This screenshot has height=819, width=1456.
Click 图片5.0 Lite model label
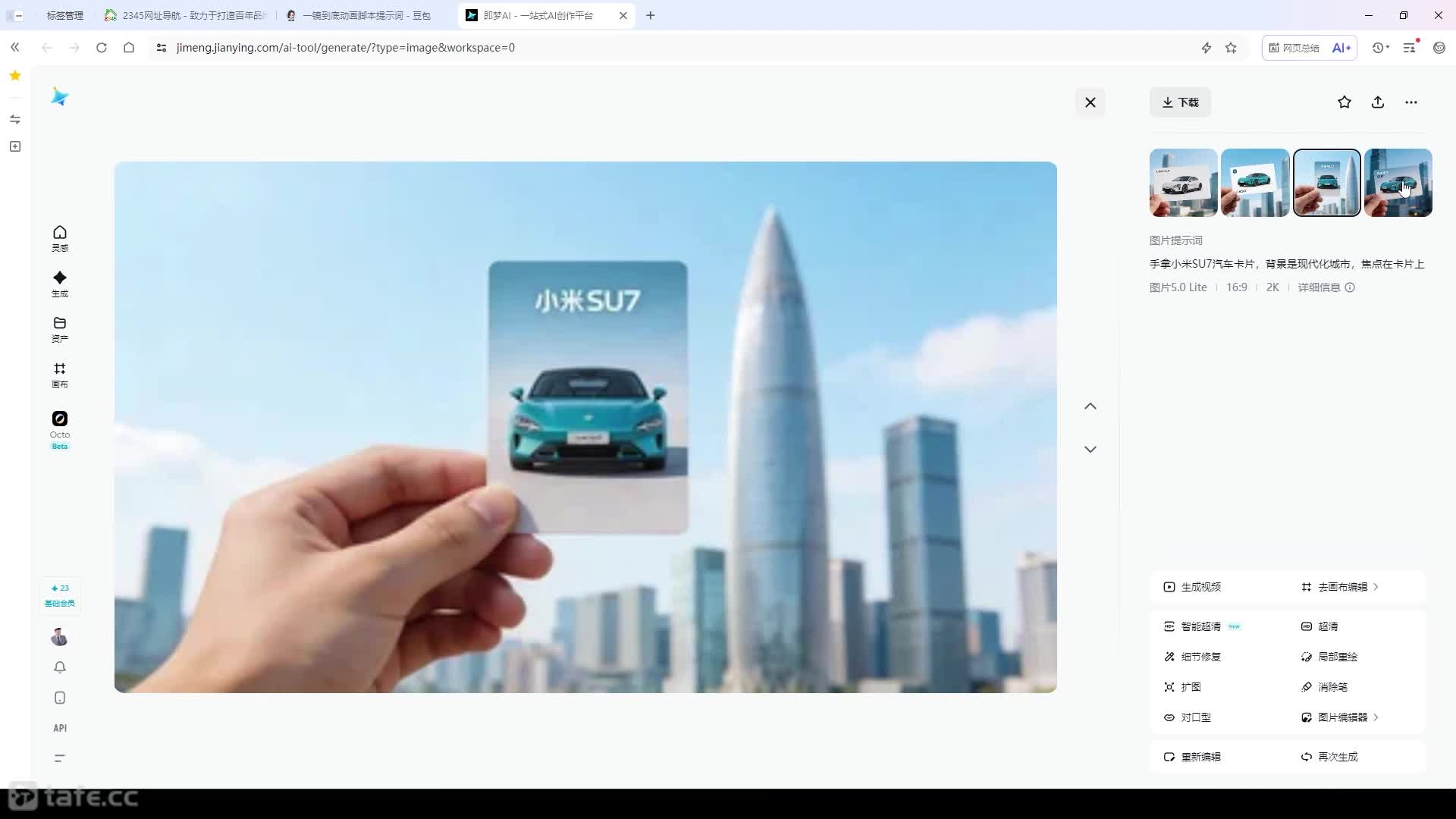coord(1178,287)
